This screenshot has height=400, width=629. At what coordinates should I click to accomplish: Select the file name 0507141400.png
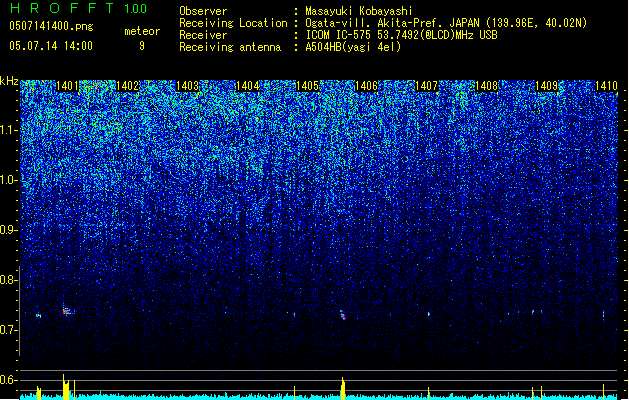pyautogui.click(x=51, y=26)
